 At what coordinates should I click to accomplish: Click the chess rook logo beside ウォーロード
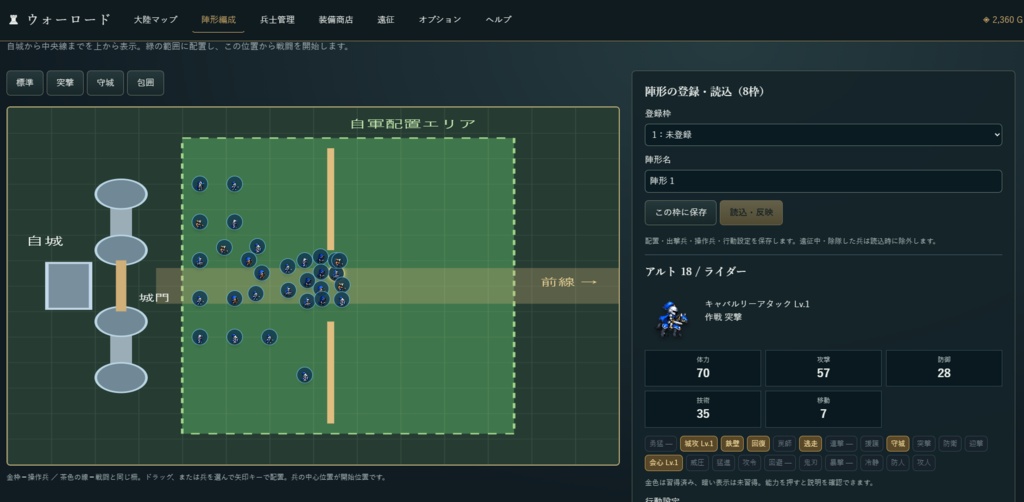(13, 20)
